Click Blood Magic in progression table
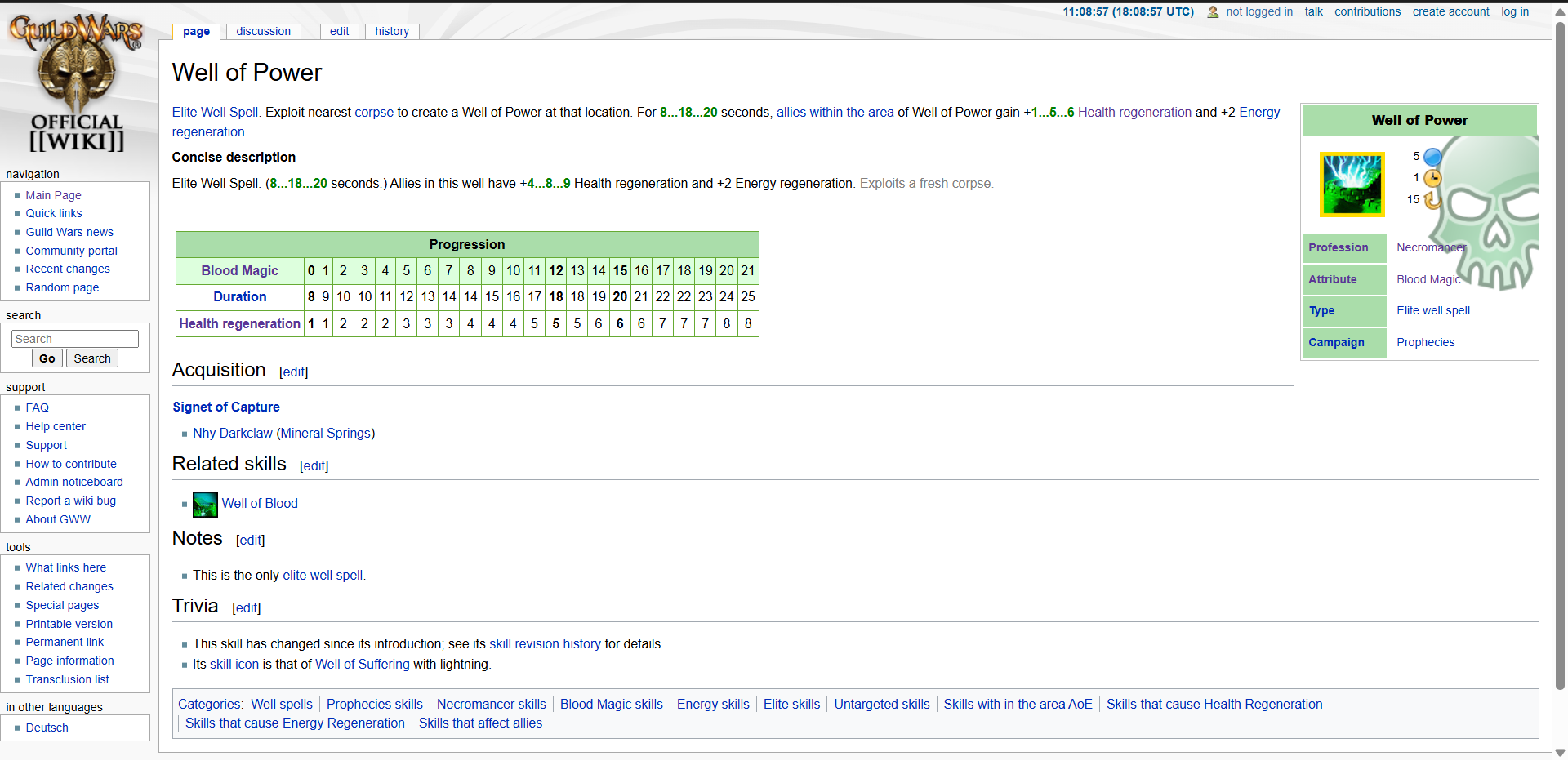 [240, 270]
